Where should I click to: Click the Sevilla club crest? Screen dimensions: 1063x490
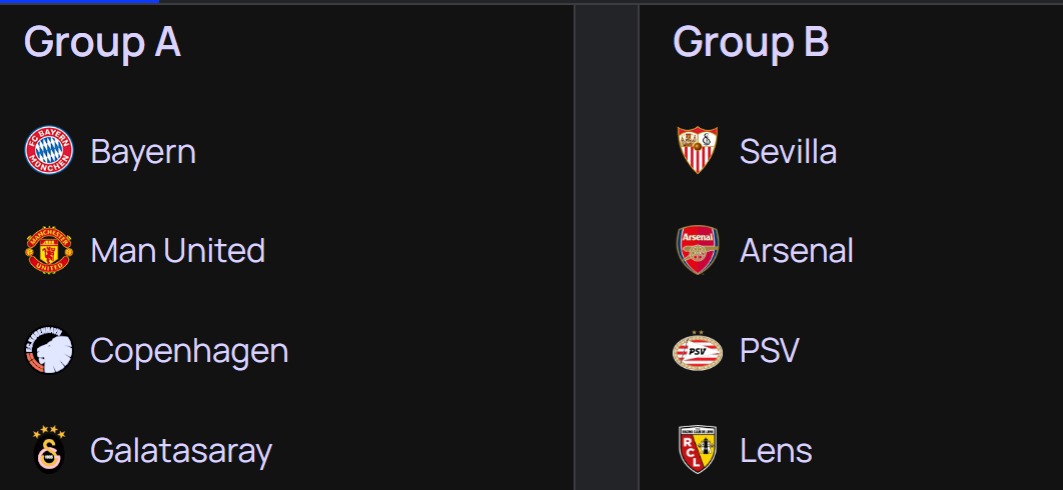tap(698, 150)
